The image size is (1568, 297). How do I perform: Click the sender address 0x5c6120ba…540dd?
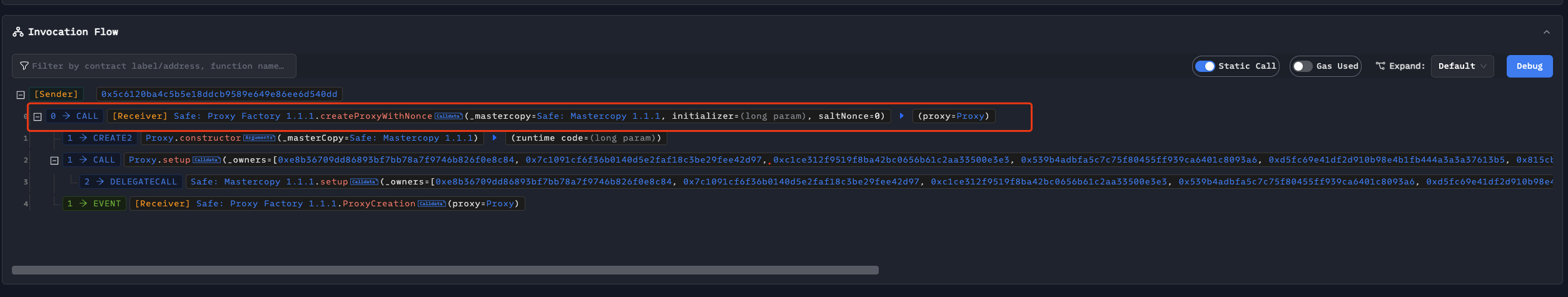click(x=219, y=94)
